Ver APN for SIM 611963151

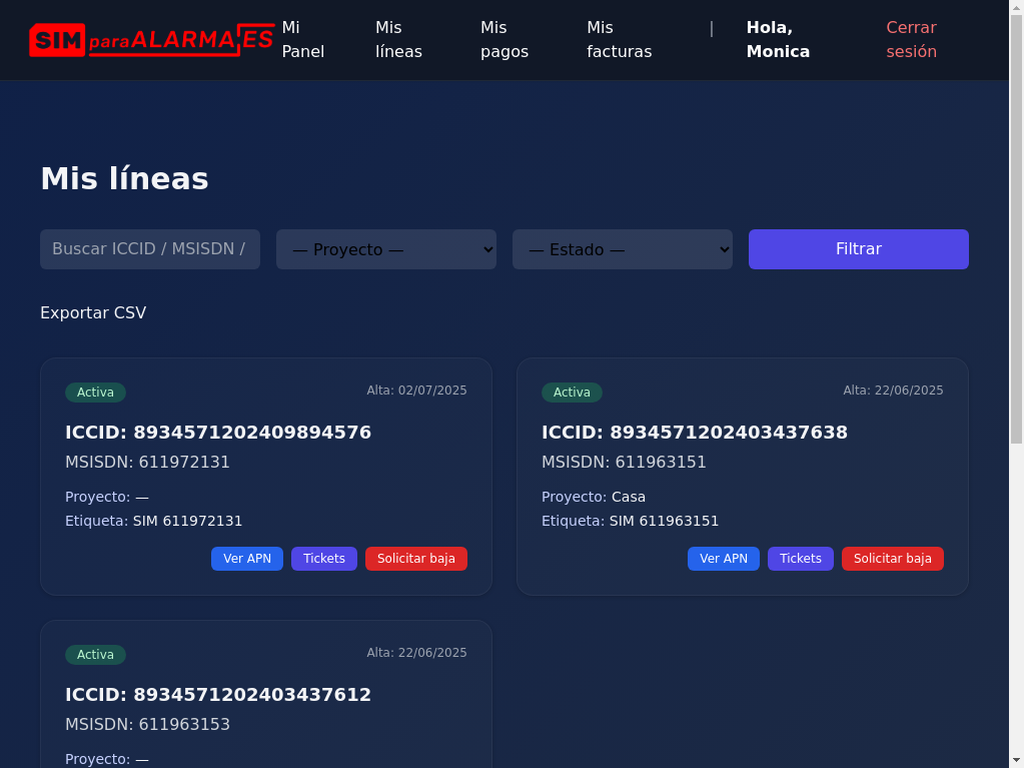tap(724, 558)
